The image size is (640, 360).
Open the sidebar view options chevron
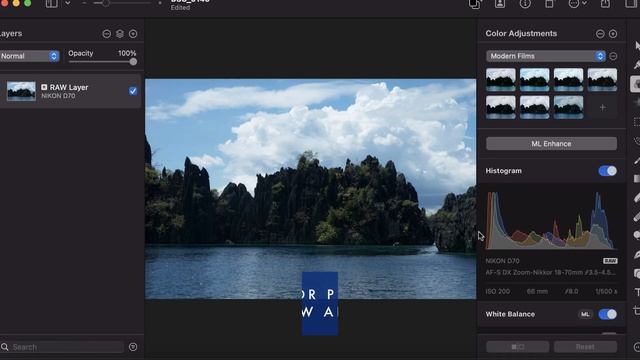[68, 3]
